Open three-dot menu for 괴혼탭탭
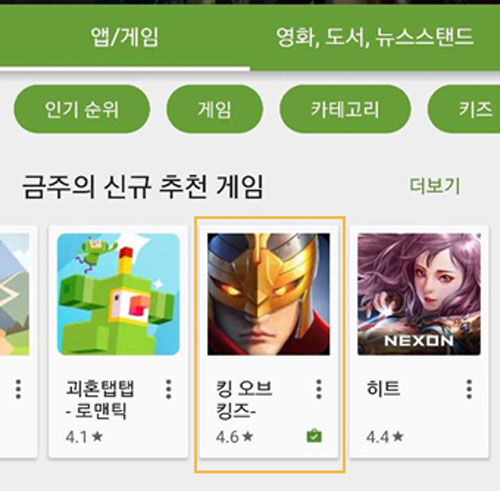Image resolution: width=500 pixels, height=491 pixels. click(x=169, y=389)
